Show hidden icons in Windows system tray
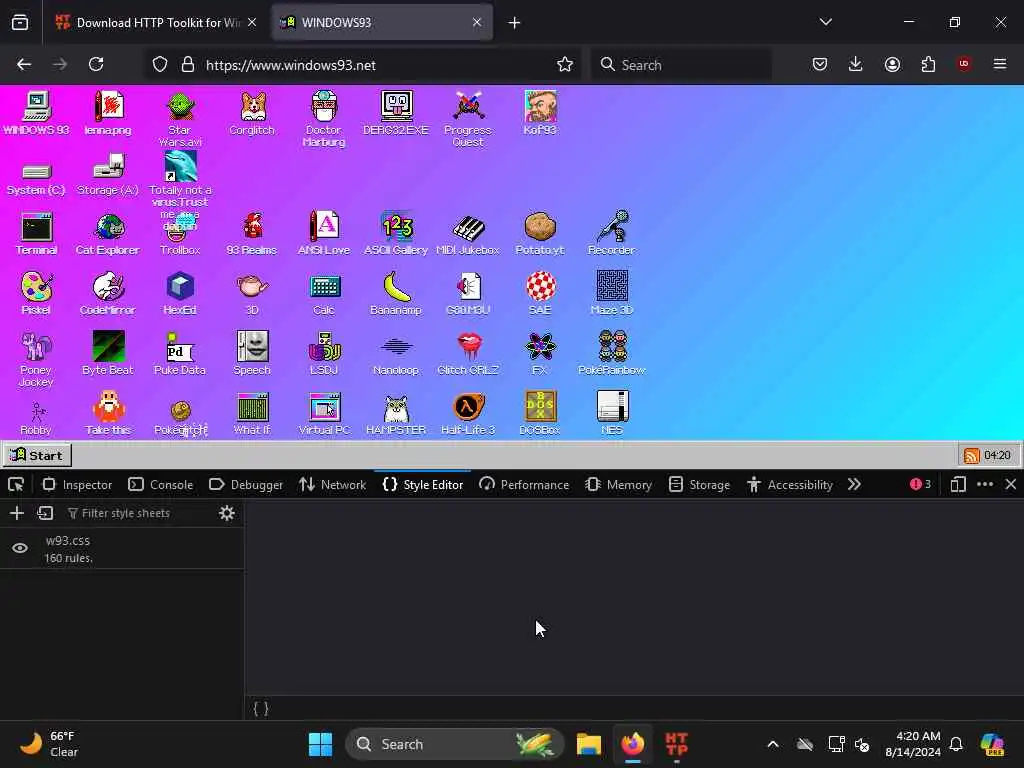 coord(773,744)
